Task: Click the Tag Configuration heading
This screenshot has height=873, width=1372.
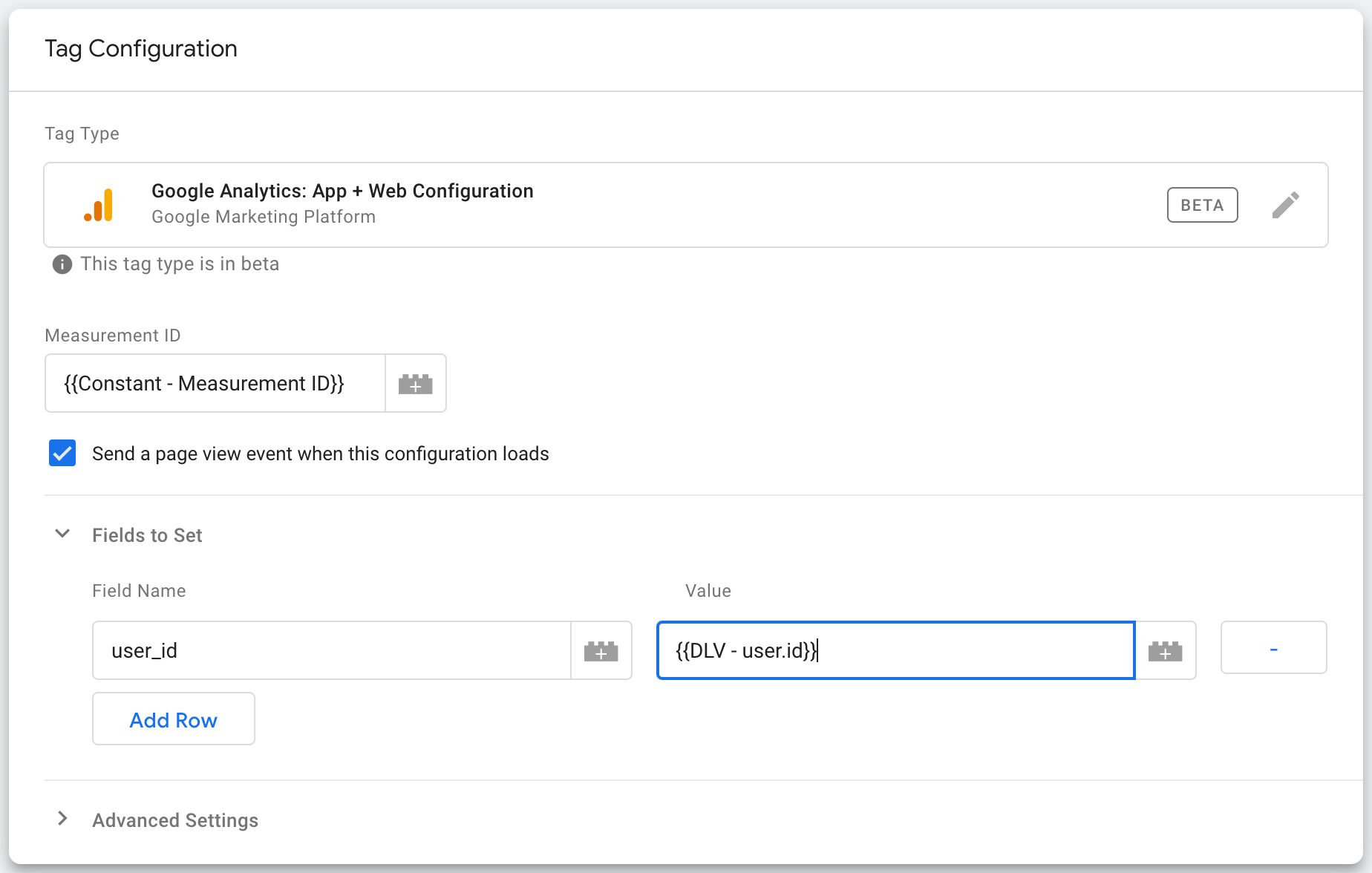Action: (x=141, y=49)
